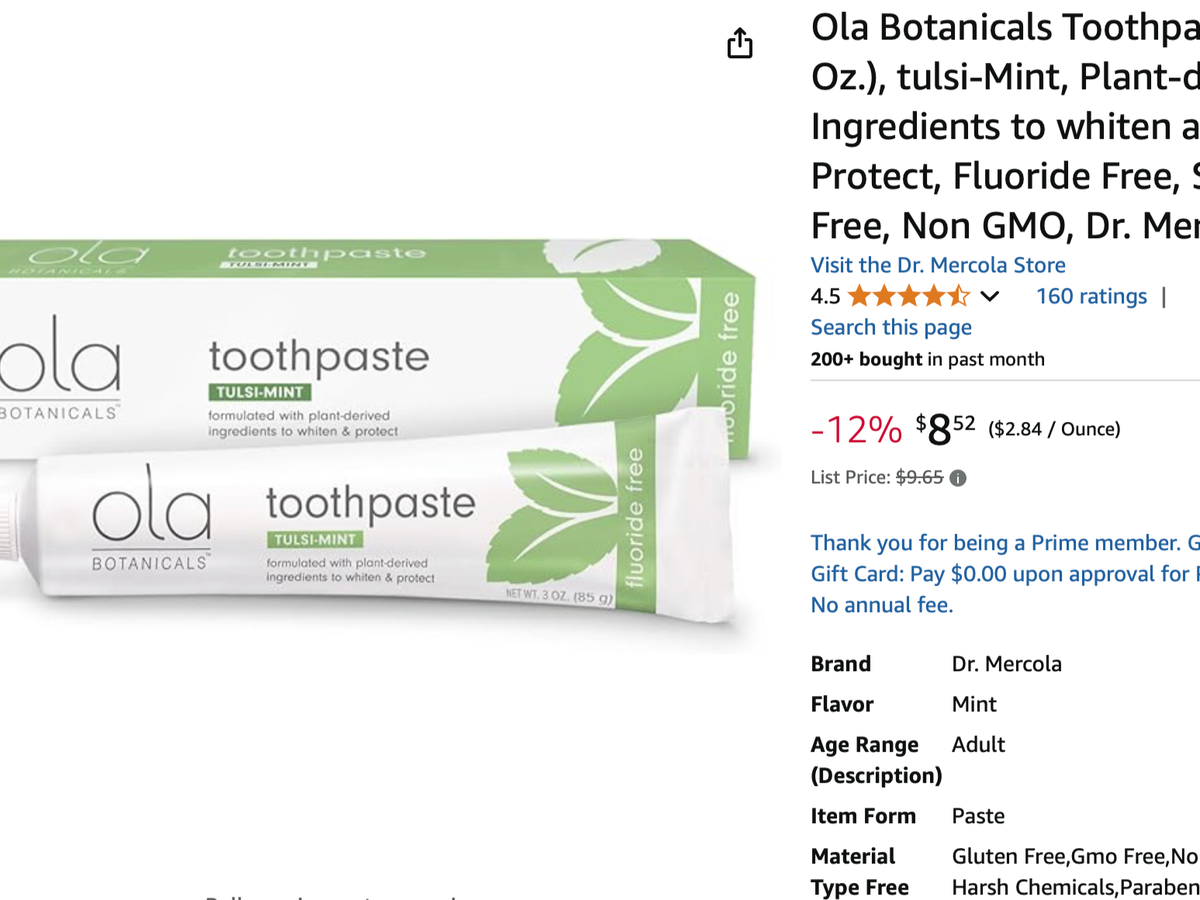Click the orange star rating icons
This screenshot has width=1200, height=900.
coord(908,296)
